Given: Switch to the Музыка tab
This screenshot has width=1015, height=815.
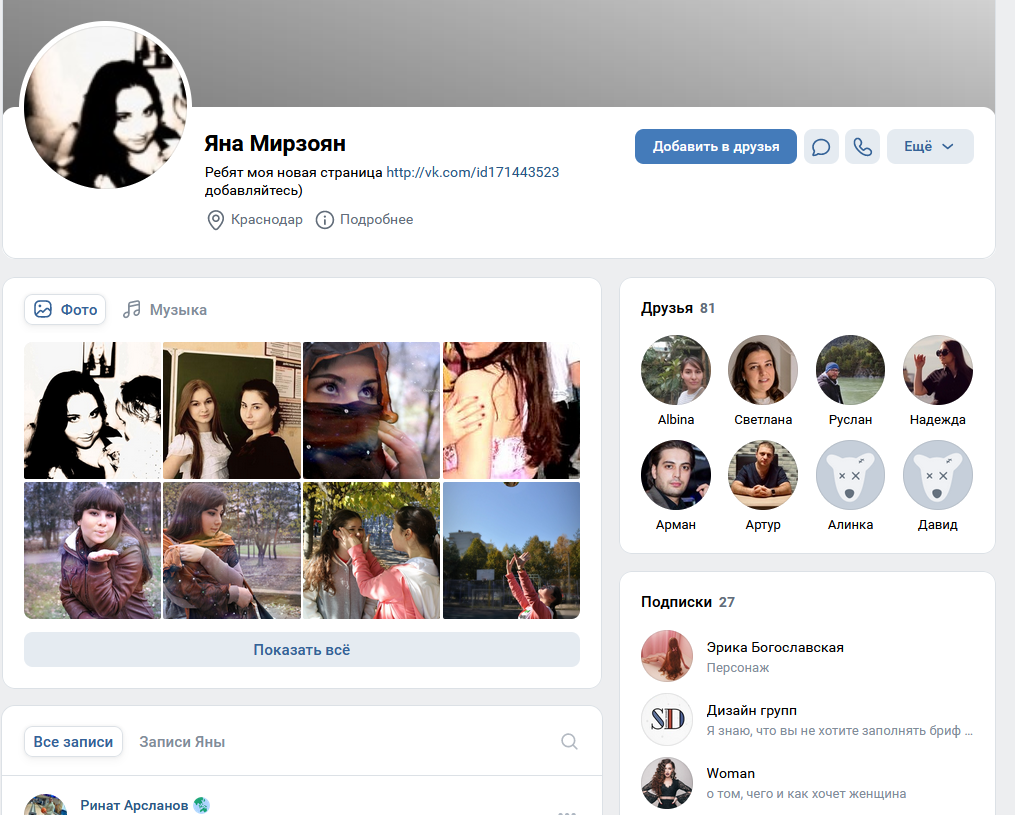Looking at the screenshot, I should 165,309.
